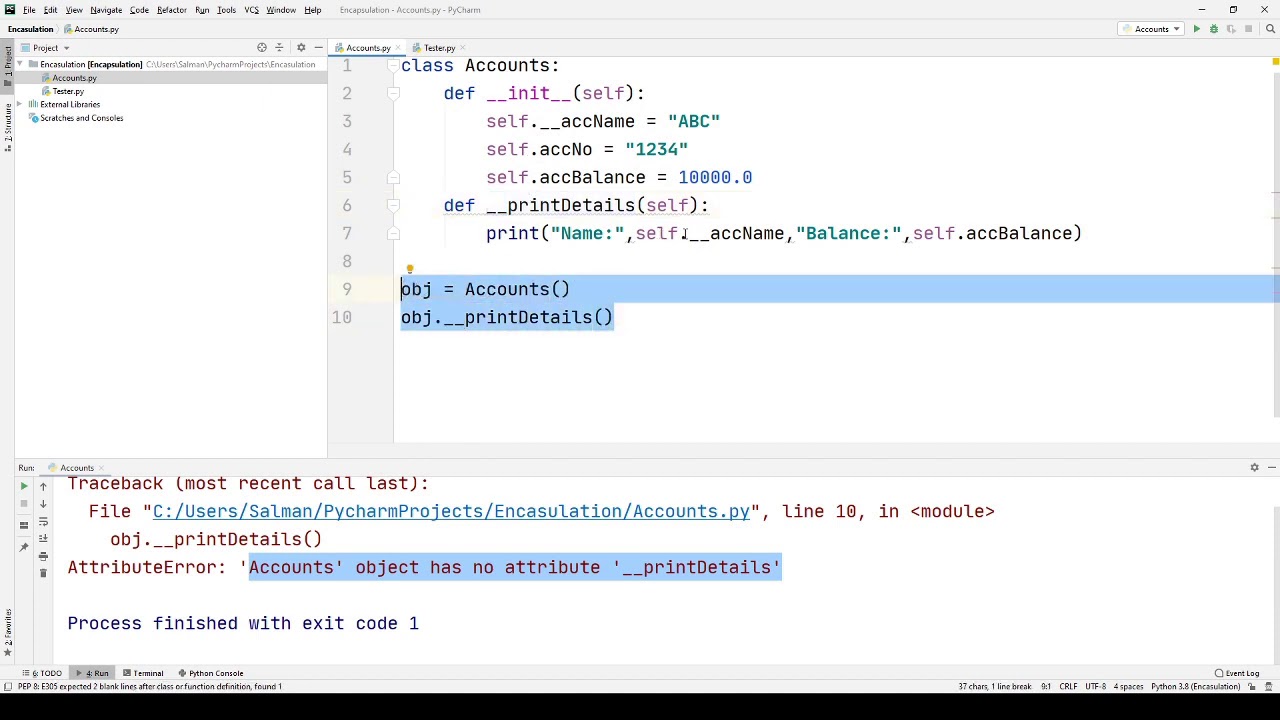Close the Accounts.py editor tab

tap(399, 48)
